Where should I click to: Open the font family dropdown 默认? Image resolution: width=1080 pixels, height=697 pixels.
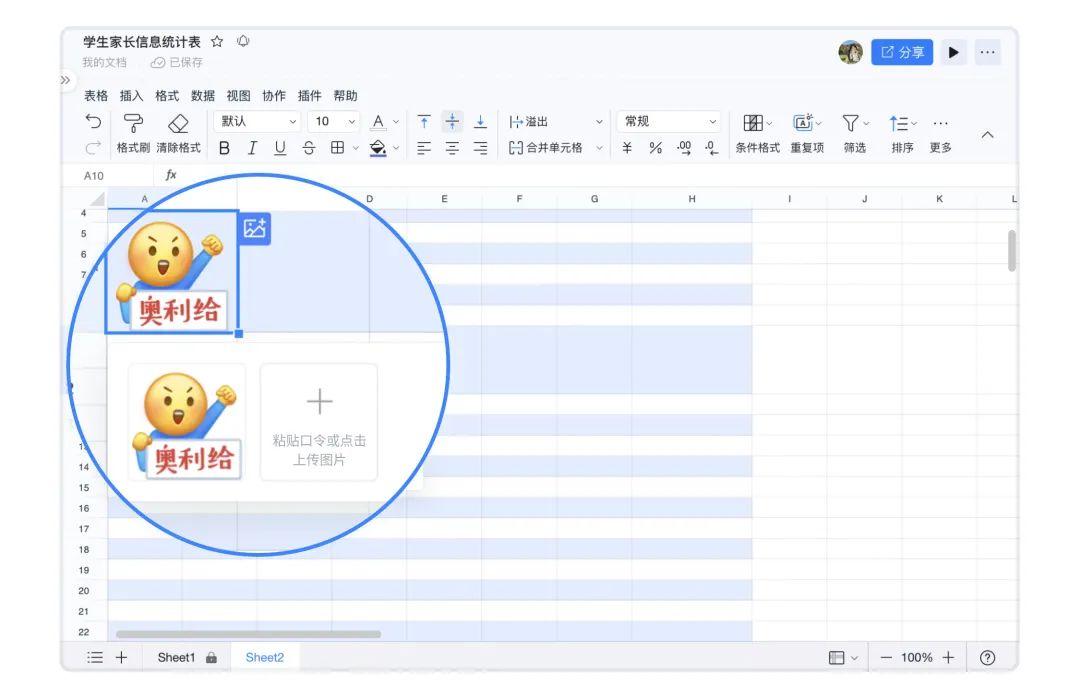pos(257,121)
